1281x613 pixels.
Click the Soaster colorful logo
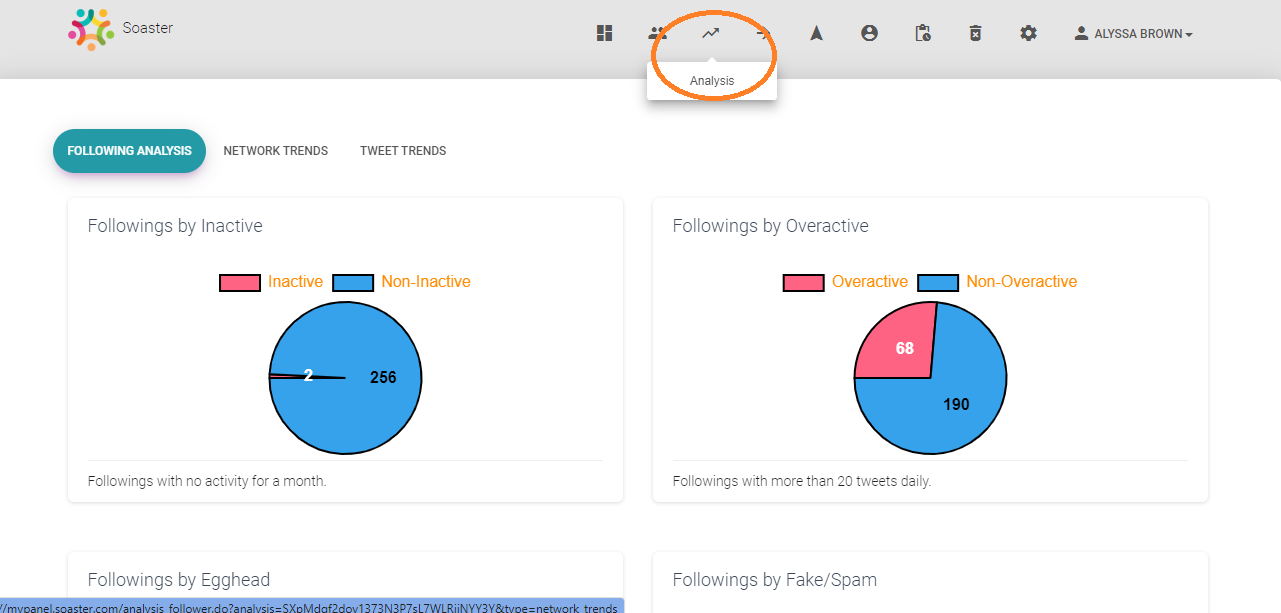click(x=91, y=29)
